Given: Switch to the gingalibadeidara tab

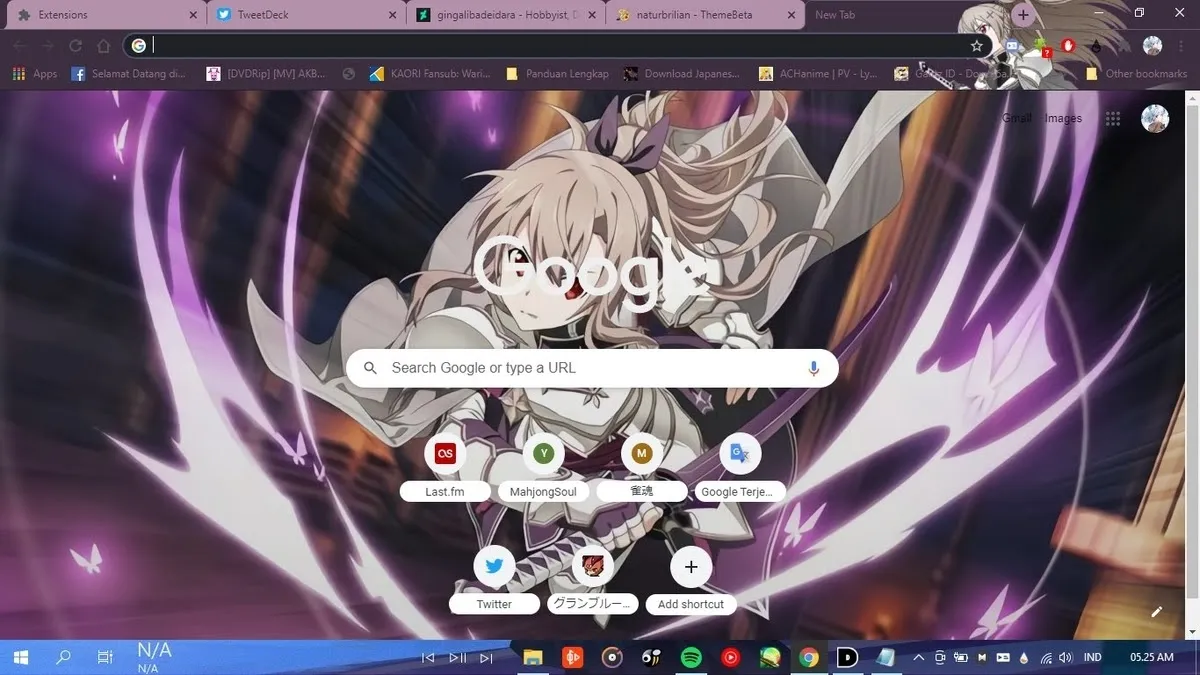Looking at the screenshot, I should point(506,15).
